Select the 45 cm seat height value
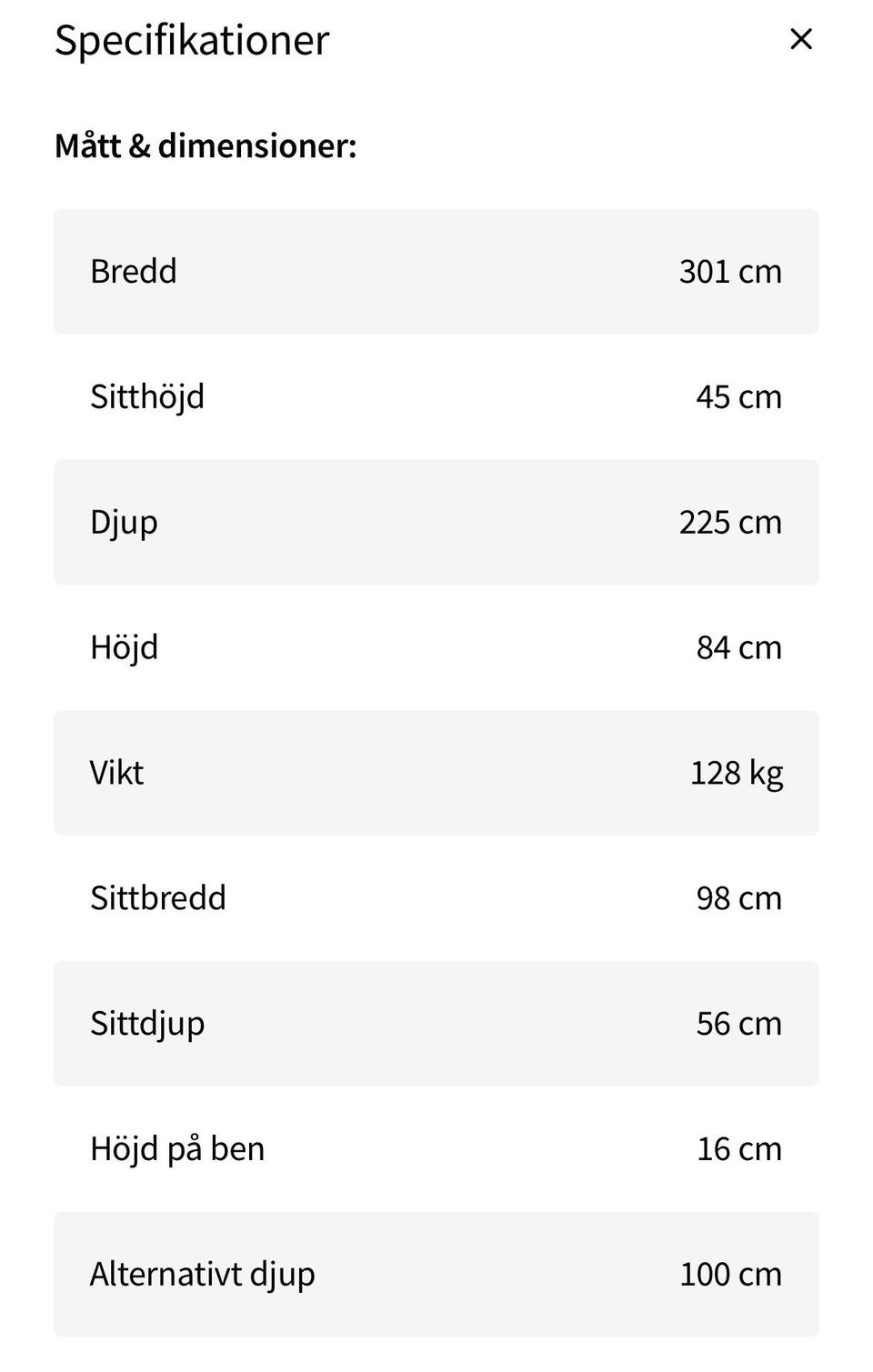Viewport: 873px width, 1372px height. [x=738, y=396]
